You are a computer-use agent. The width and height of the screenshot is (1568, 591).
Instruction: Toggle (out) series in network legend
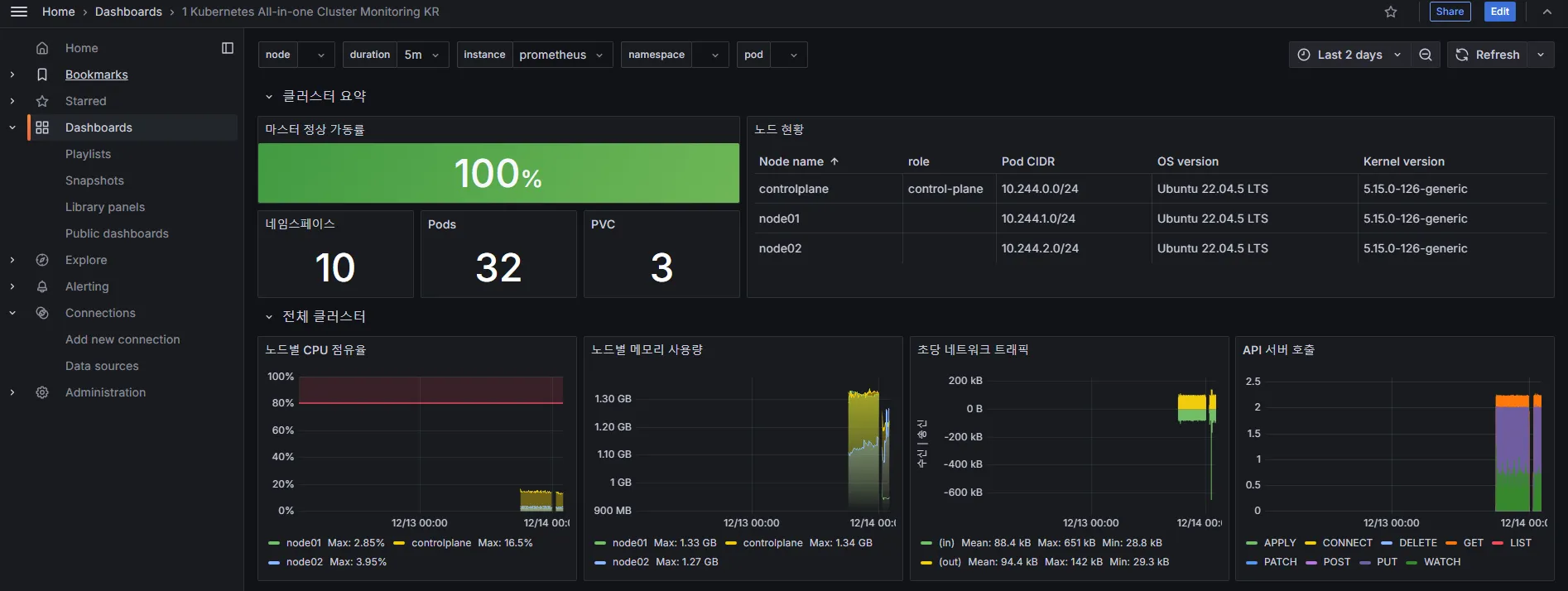pos(950,562)
